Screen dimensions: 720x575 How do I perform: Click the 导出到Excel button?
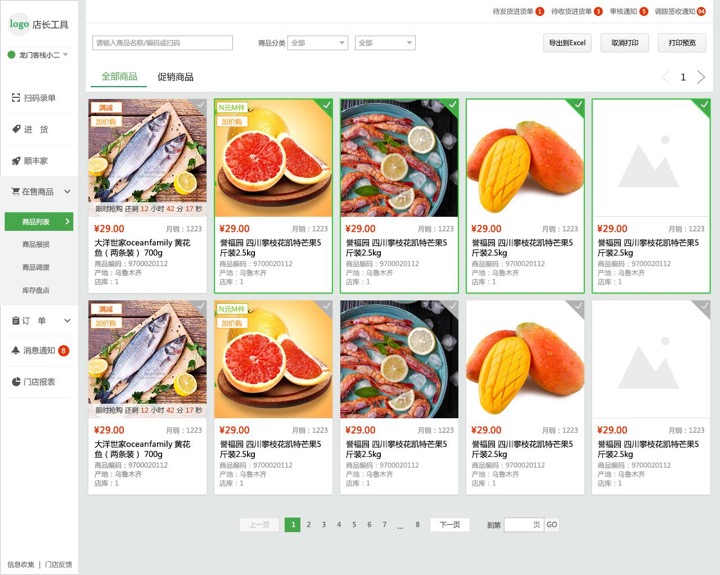[567, 43]
